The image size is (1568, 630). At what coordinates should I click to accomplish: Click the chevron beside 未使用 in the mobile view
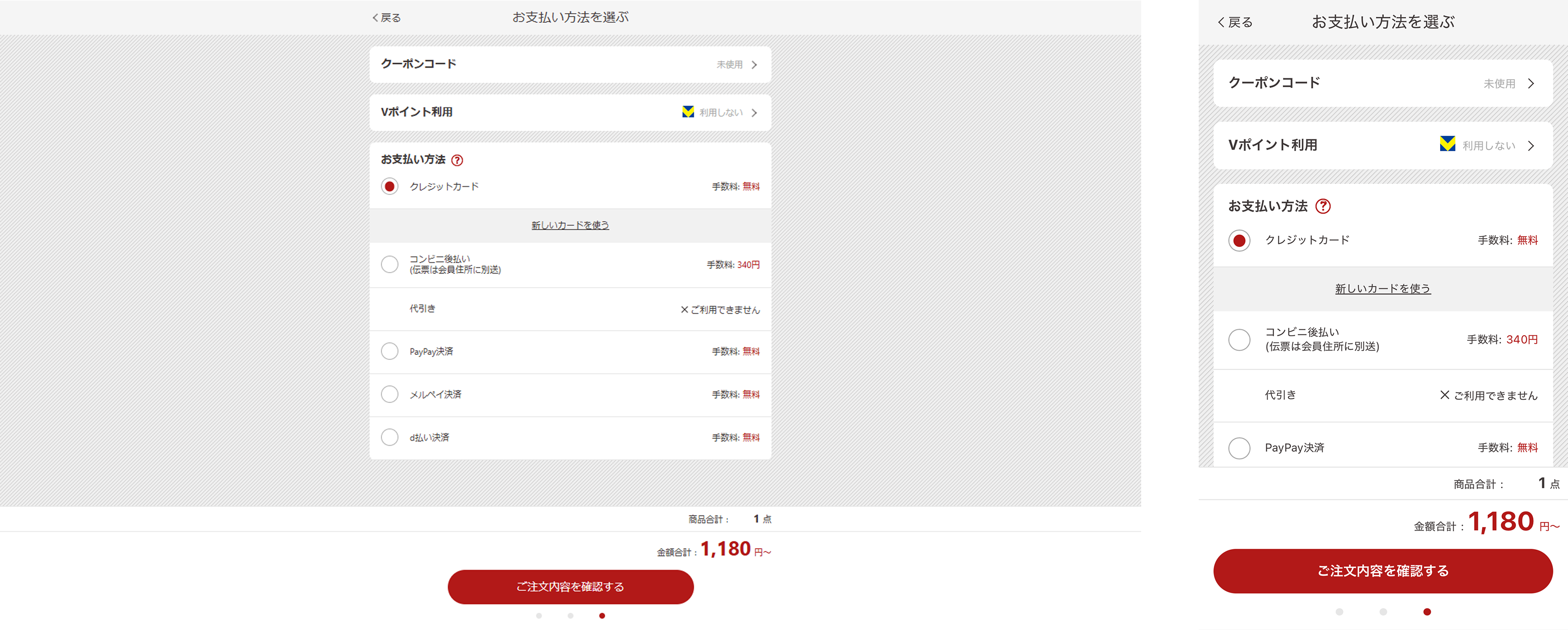(1531, 83)
